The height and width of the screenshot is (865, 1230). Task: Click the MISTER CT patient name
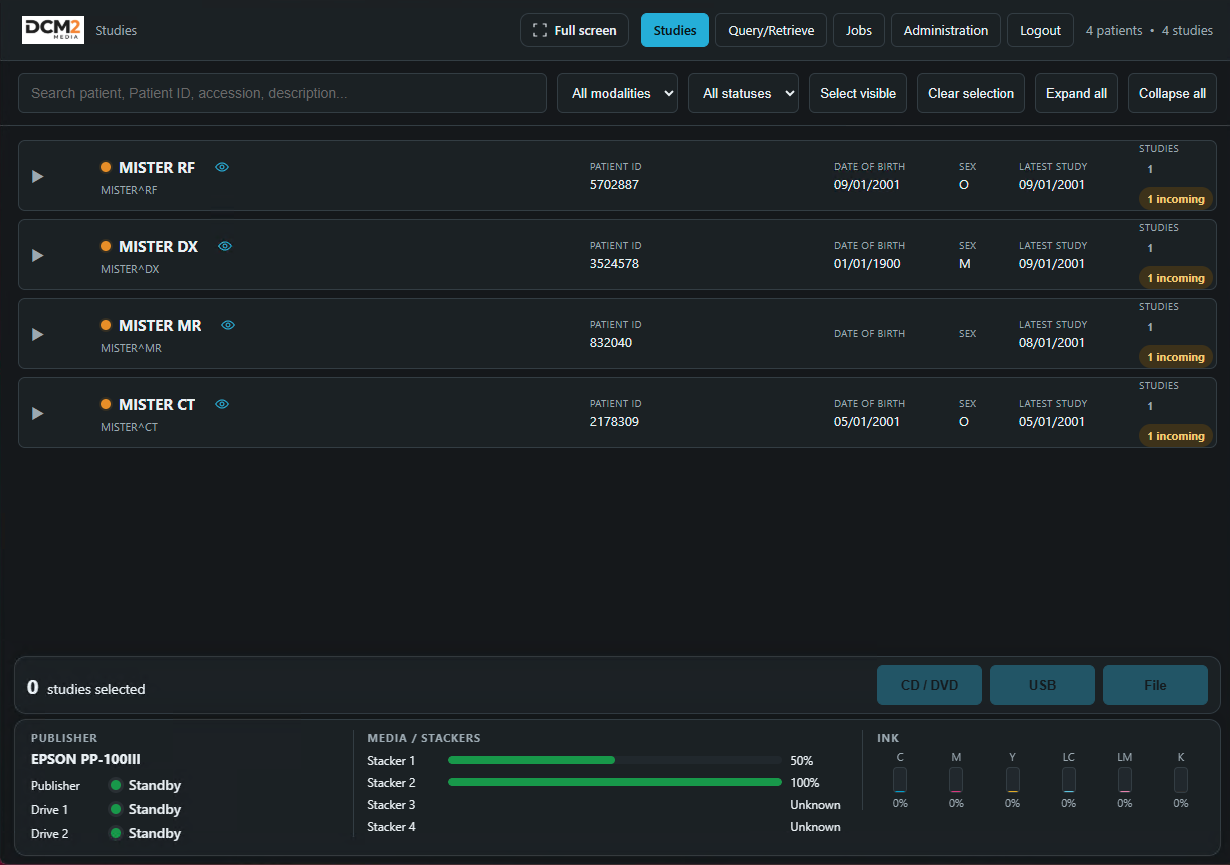pos(157,404)
